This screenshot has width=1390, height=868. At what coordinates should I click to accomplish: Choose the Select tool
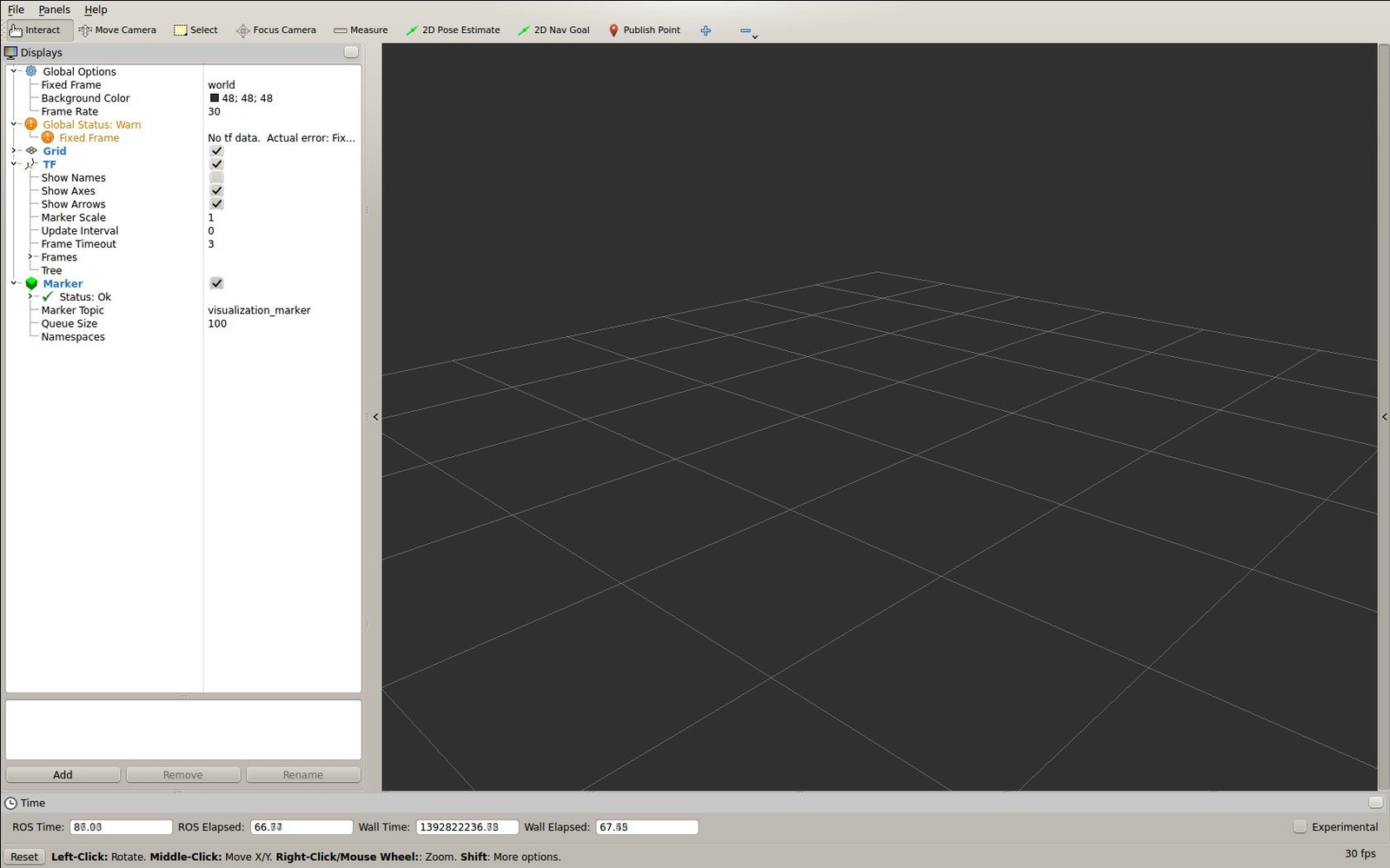point(195,30)
